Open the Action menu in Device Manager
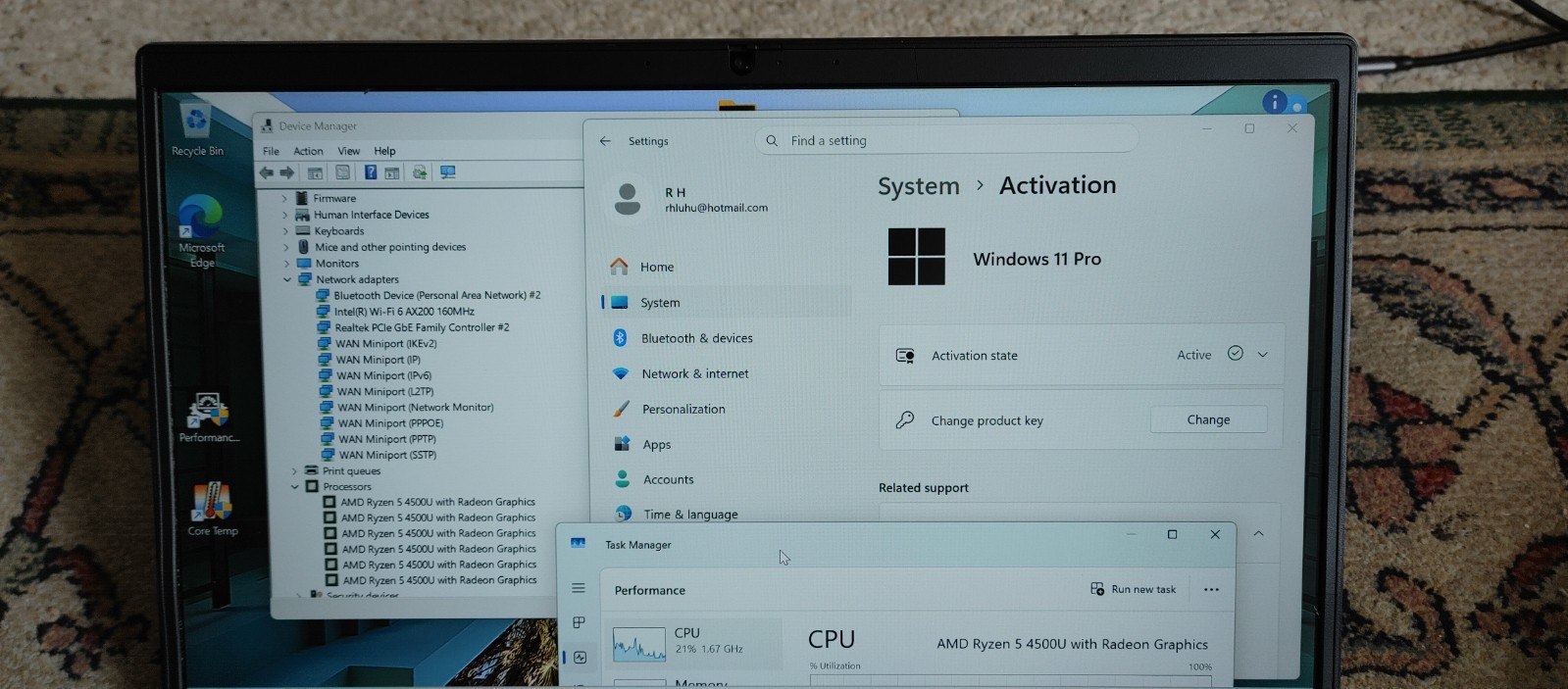1568x689 pixels. 308,151
